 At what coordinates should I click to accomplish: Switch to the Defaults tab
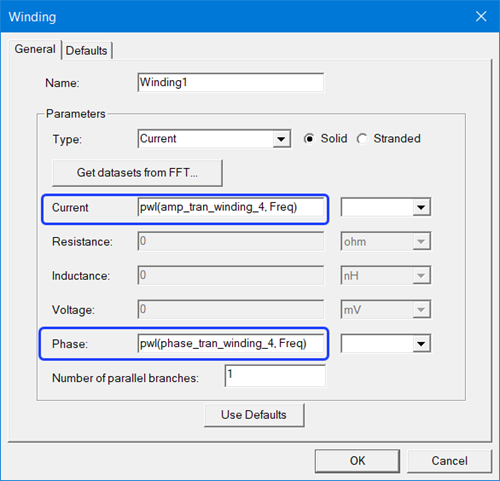click(87, 51)
